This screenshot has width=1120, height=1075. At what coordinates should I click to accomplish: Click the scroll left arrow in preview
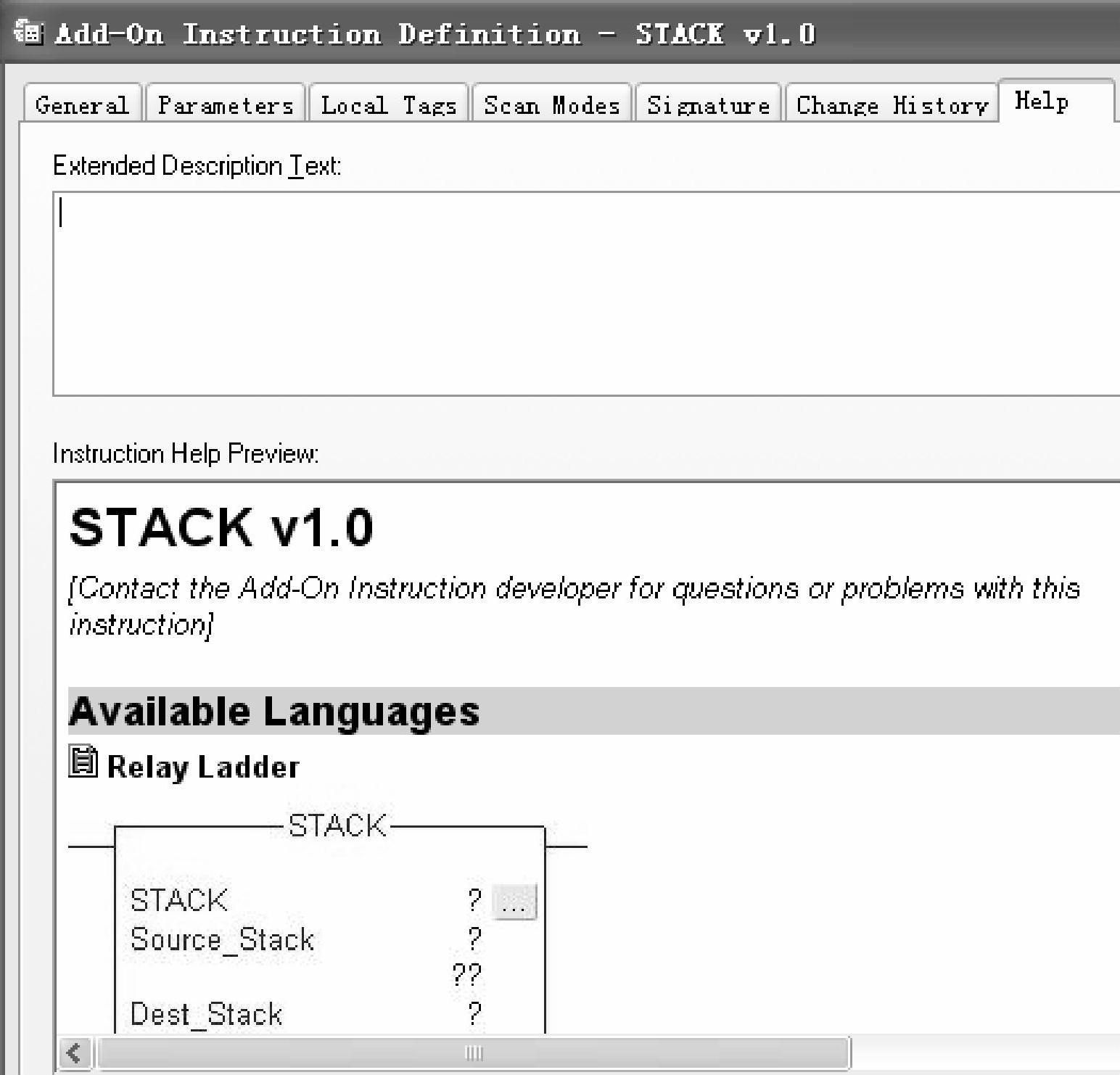(75, 1052)
